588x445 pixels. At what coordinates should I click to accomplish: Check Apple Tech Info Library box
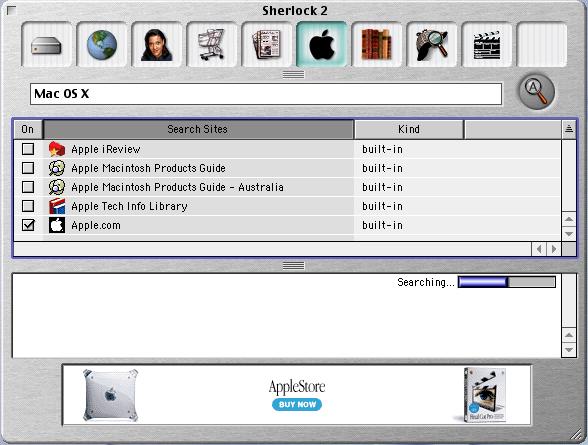[28, 206]
